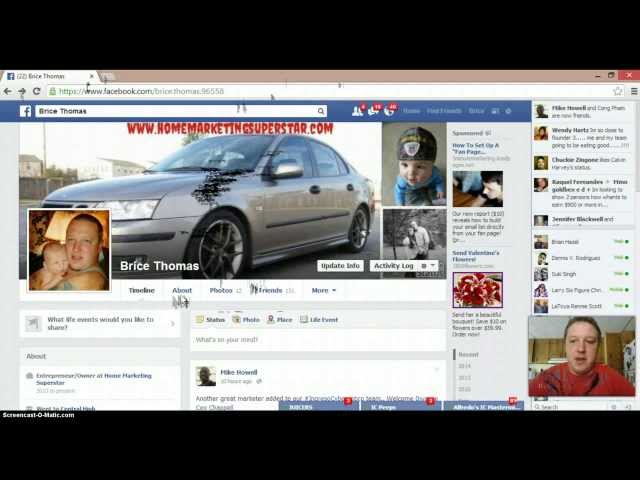Image resolution: width=640 pixels, height=480 pixels.
Task: Click Home link in blue bar
Action: pyautogui.click(x=411, y=111)
